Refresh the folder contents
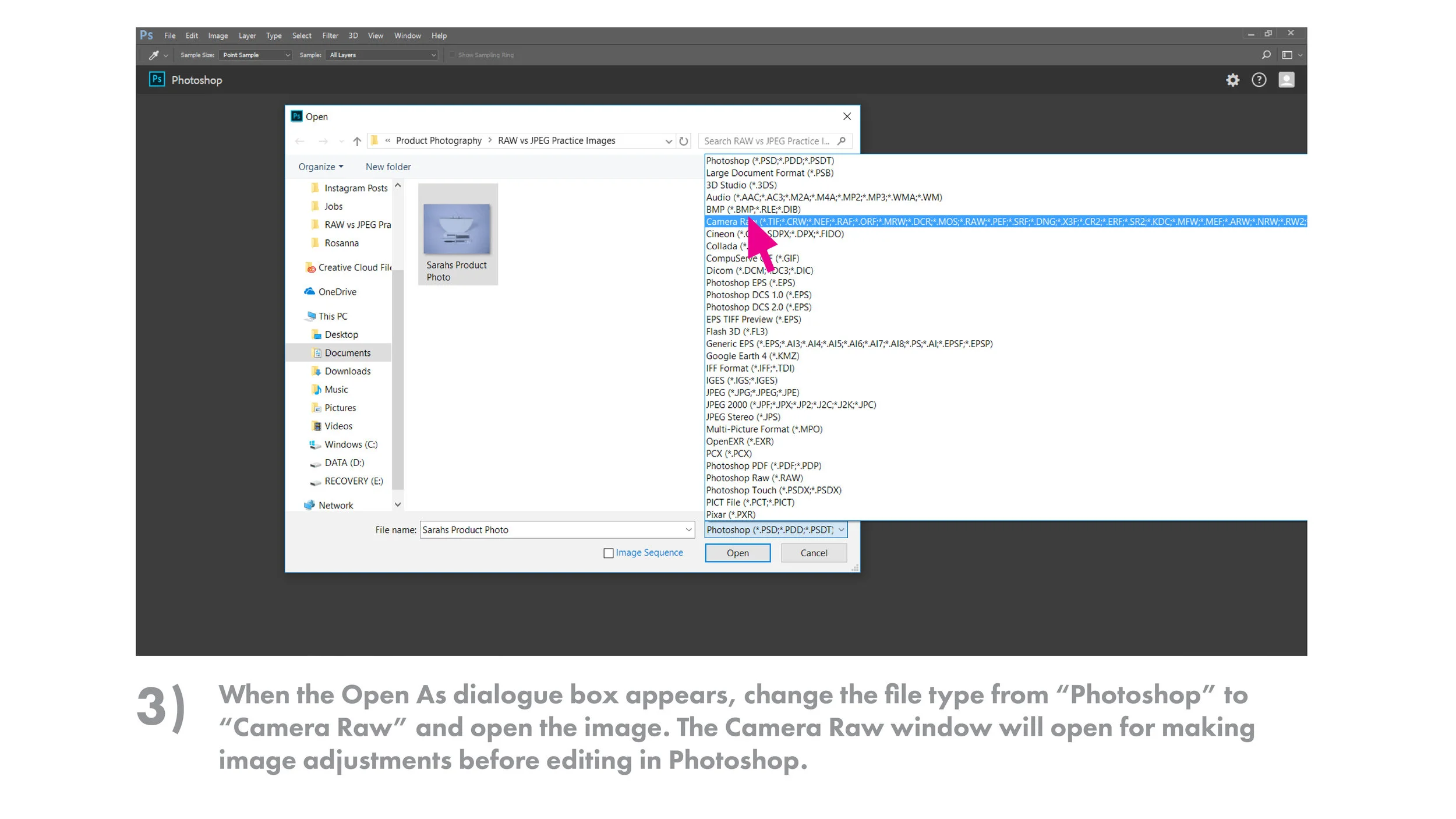The image size is (1456, 819). [x=684, y=141]
